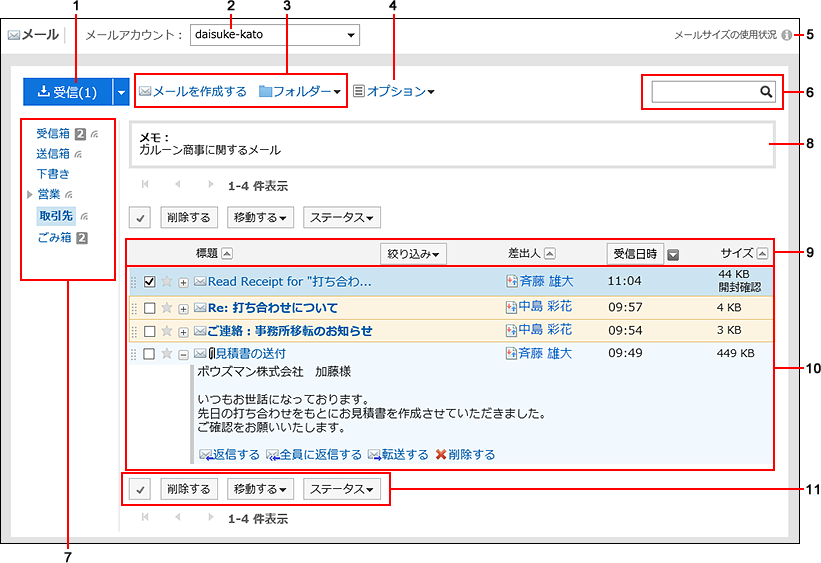Check the ご連絡：事務所移転のお知らせ mail checkbox
821x563 pixels.
[150, 331]
